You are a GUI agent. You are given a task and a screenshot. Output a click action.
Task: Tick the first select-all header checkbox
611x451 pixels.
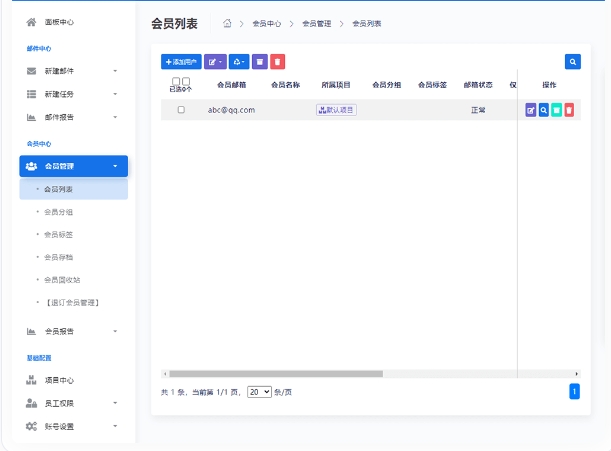[176, 81]
